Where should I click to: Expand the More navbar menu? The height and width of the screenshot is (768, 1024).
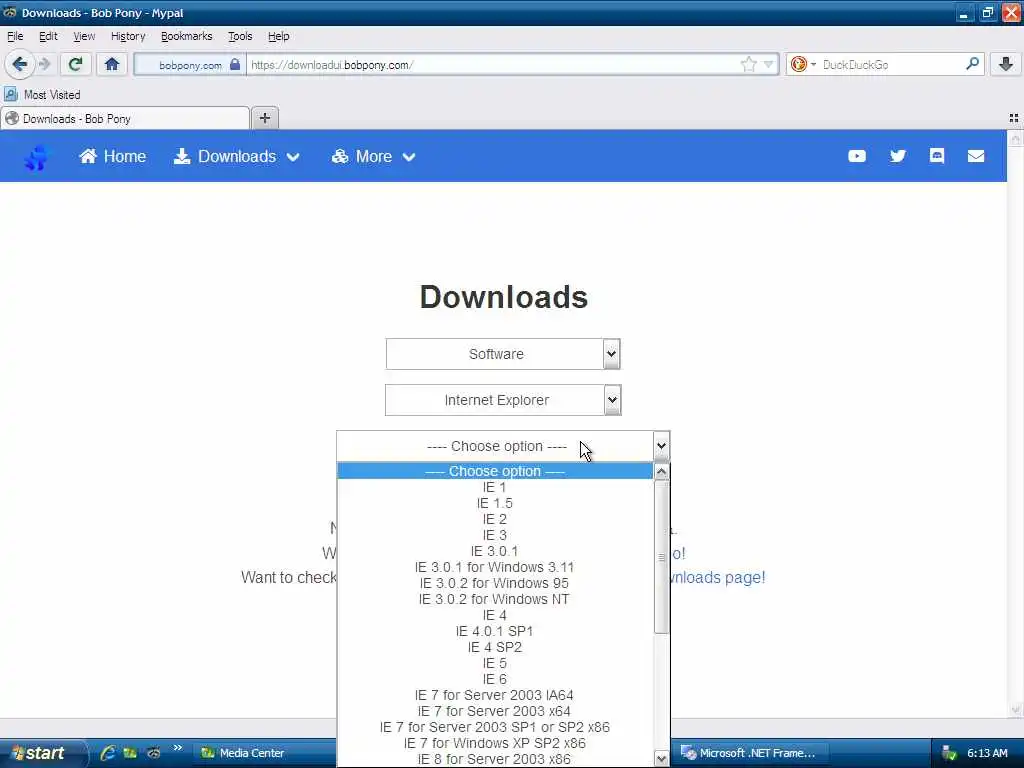tap(374, 157)
